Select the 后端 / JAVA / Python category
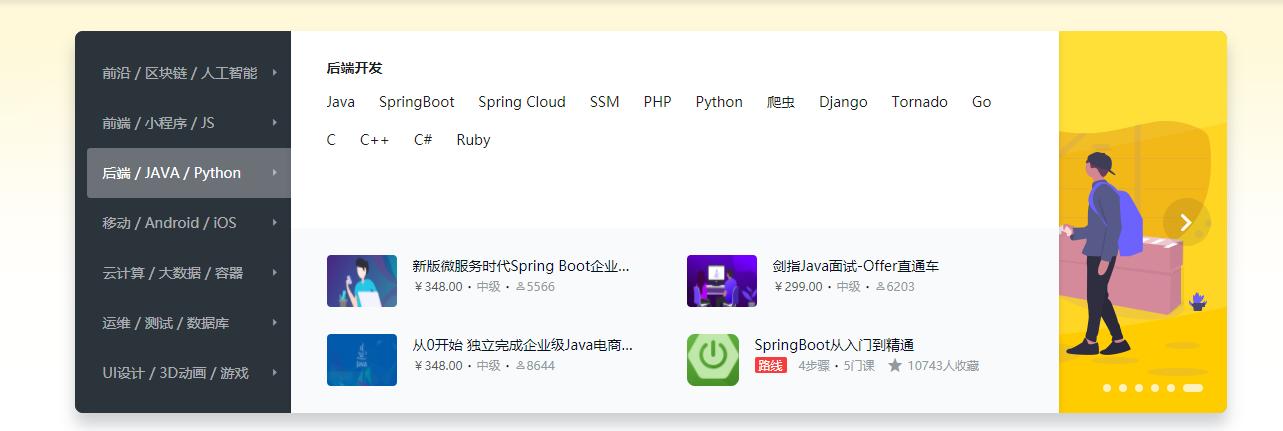Viewport: 1283px width, 431px height. point(189,173)
